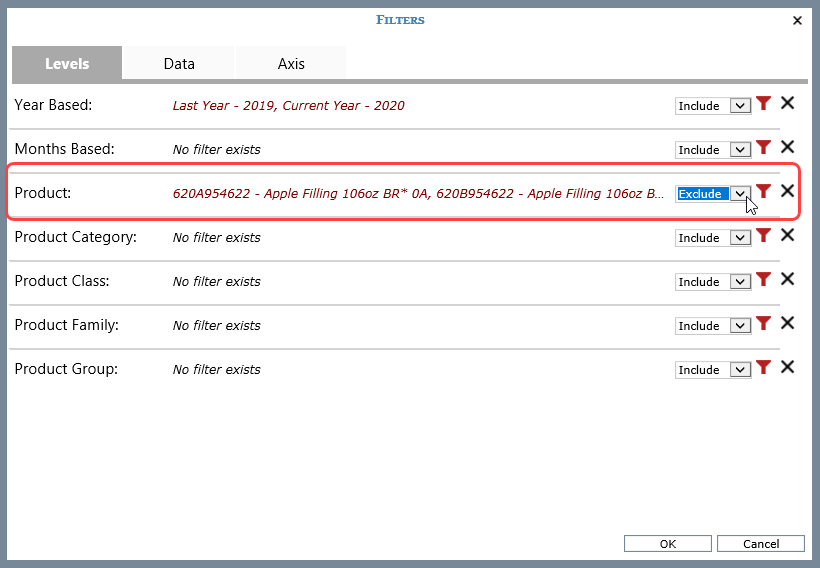Expand Include dropdown for Product Category
The height and width of the screenshot is (568, 820).
pos(713,238)
